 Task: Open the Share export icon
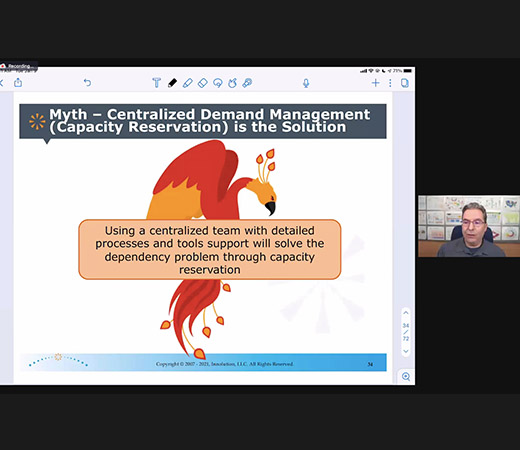point(18,82)
